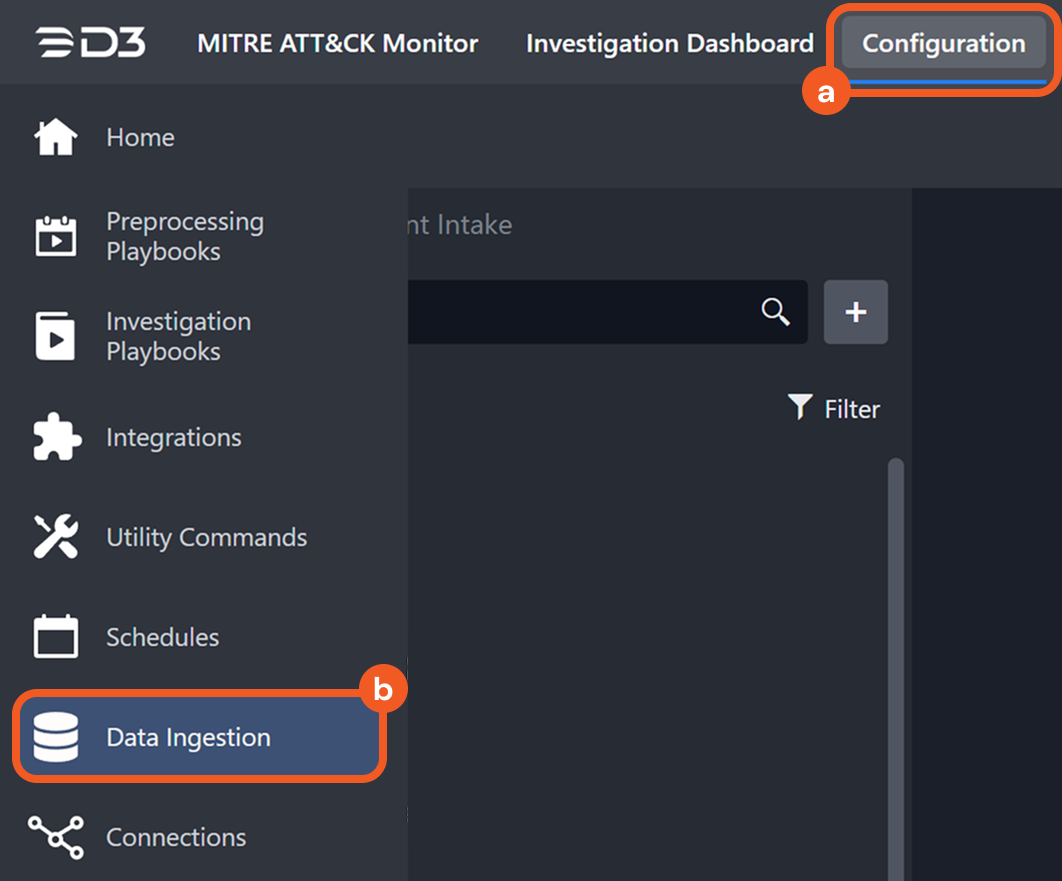Switch to the Investigation Dashboard tab
1062x881 pixels.
pyautogui.click(x=669, y=44)
